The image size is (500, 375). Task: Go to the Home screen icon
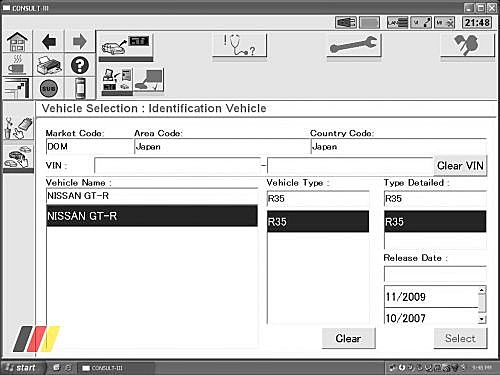tap(17, 42)
